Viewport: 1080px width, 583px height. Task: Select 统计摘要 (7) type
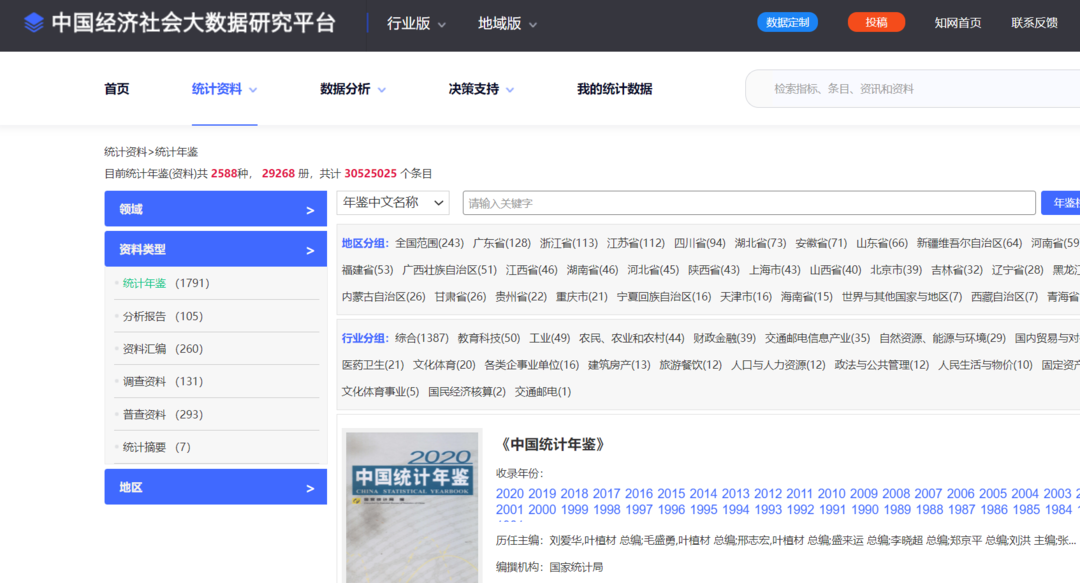156,447
